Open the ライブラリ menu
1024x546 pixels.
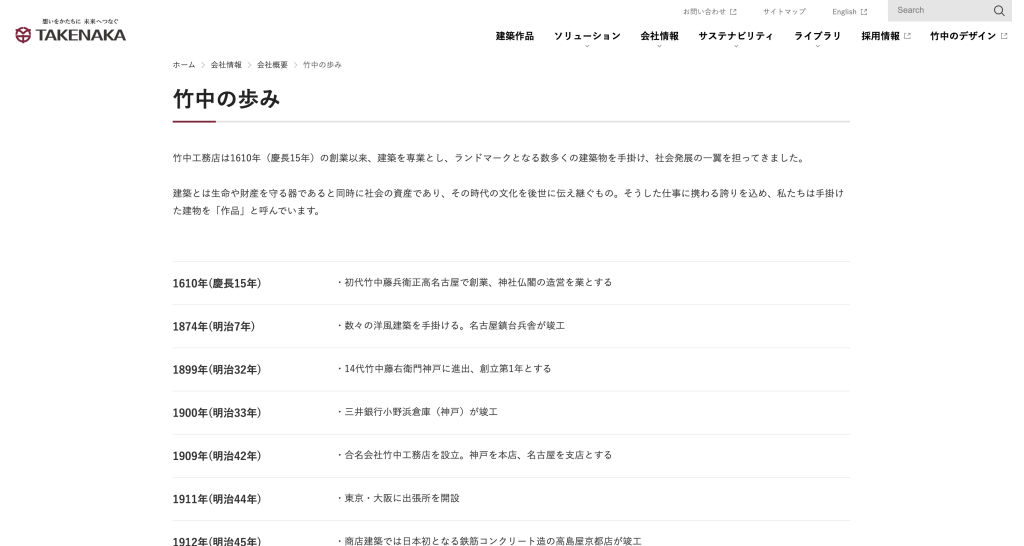818,36
